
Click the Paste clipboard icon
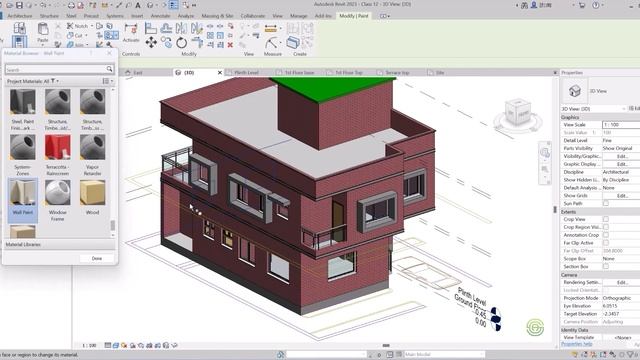coord(43,29)
